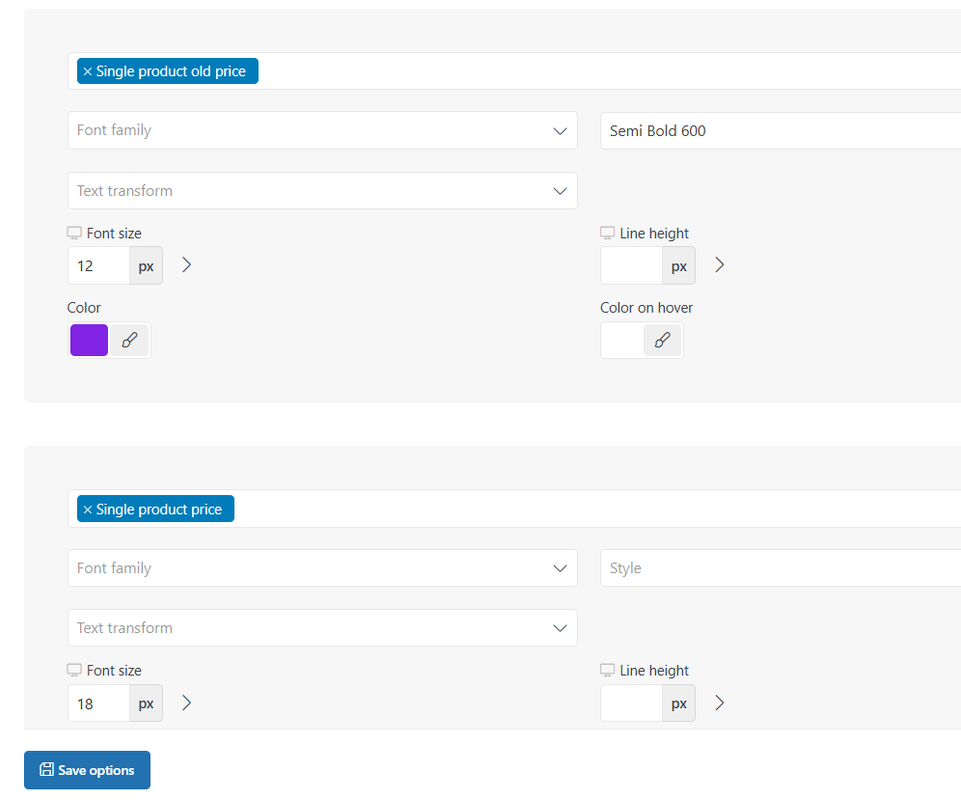Open the first Font family dropdown

[322, 130]
